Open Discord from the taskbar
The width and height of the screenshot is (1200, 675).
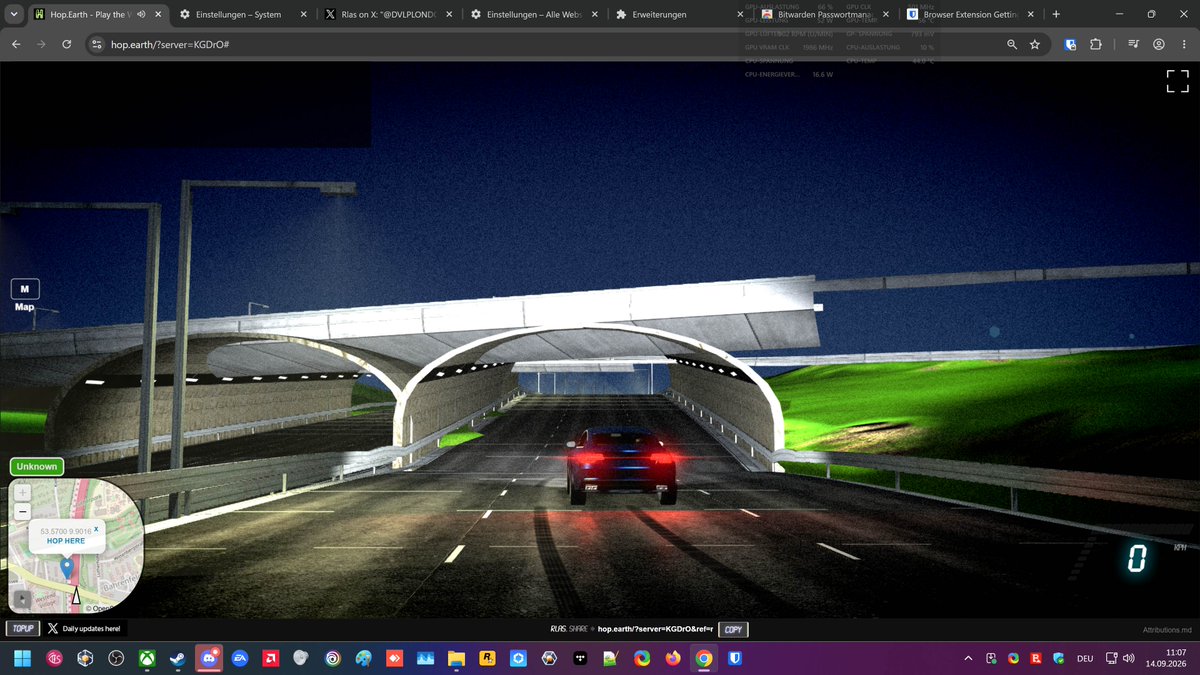[209, 659]
